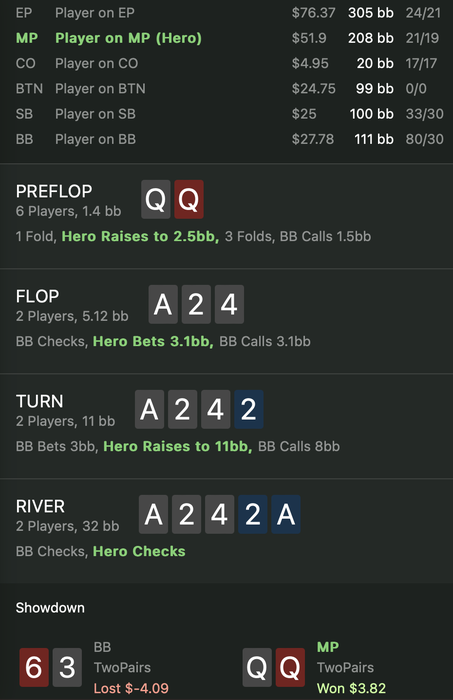Viewport: 453px width, 700px height.
Task: Select the TURN section header
Action: click(x=40, y=401)
